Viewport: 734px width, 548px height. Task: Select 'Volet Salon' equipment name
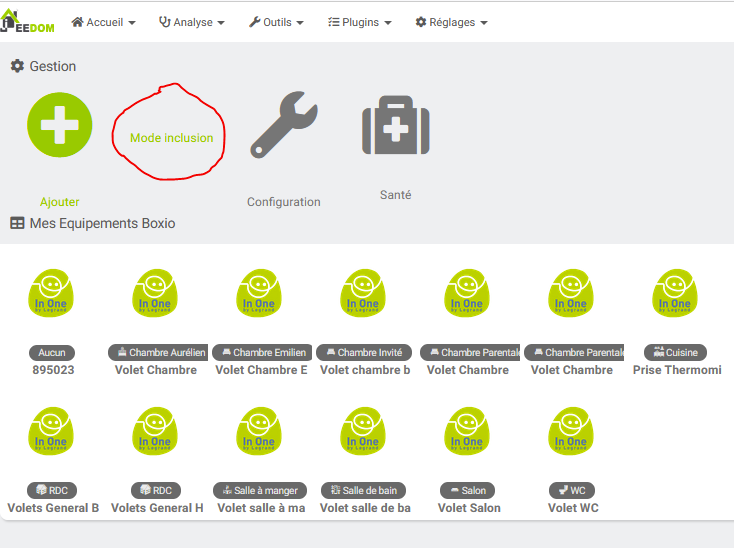click(x=469, y=508)
